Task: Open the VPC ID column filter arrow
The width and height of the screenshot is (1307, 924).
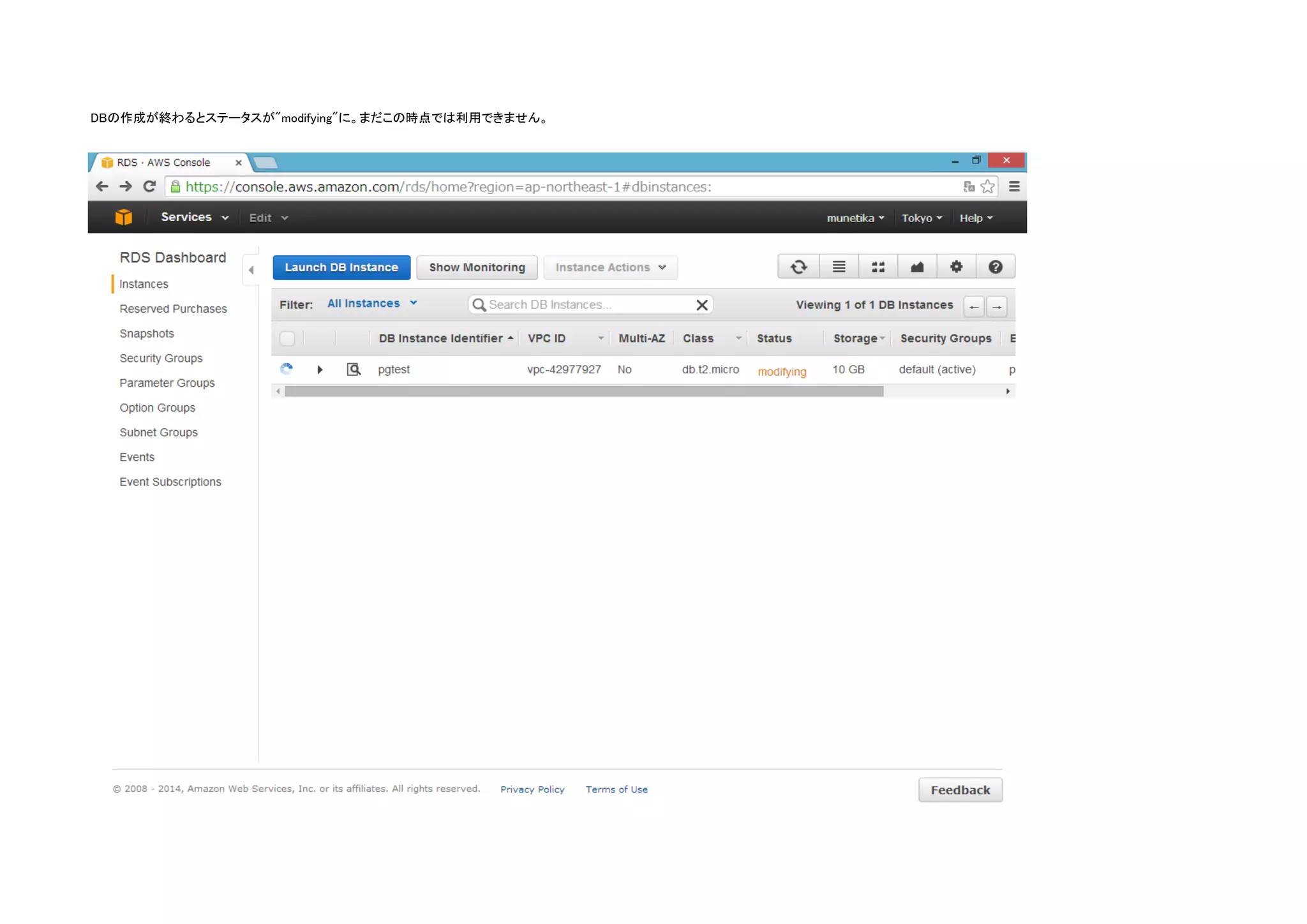Action: click(x=601, y=338)
